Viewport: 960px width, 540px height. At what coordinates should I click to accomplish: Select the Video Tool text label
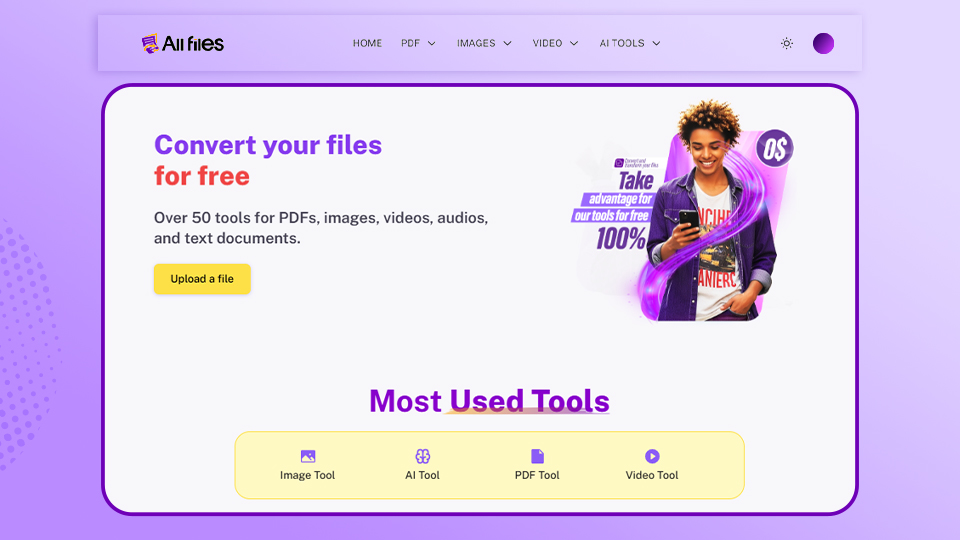coord(652,475)
